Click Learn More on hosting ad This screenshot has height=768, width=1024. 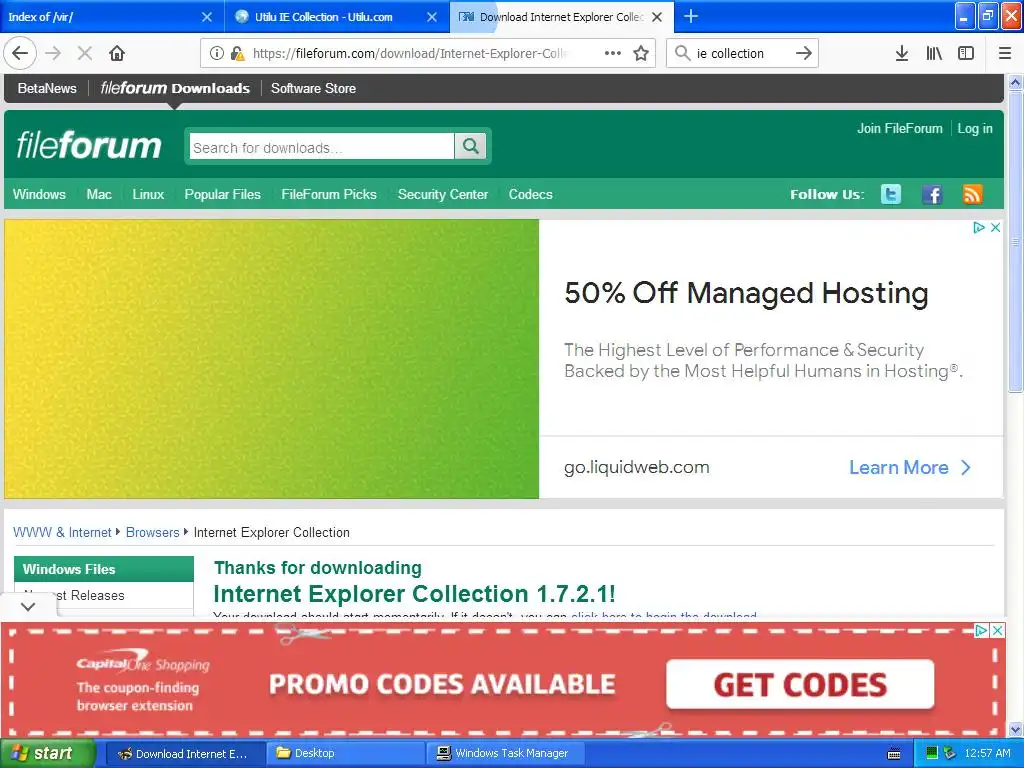[910, 468]
